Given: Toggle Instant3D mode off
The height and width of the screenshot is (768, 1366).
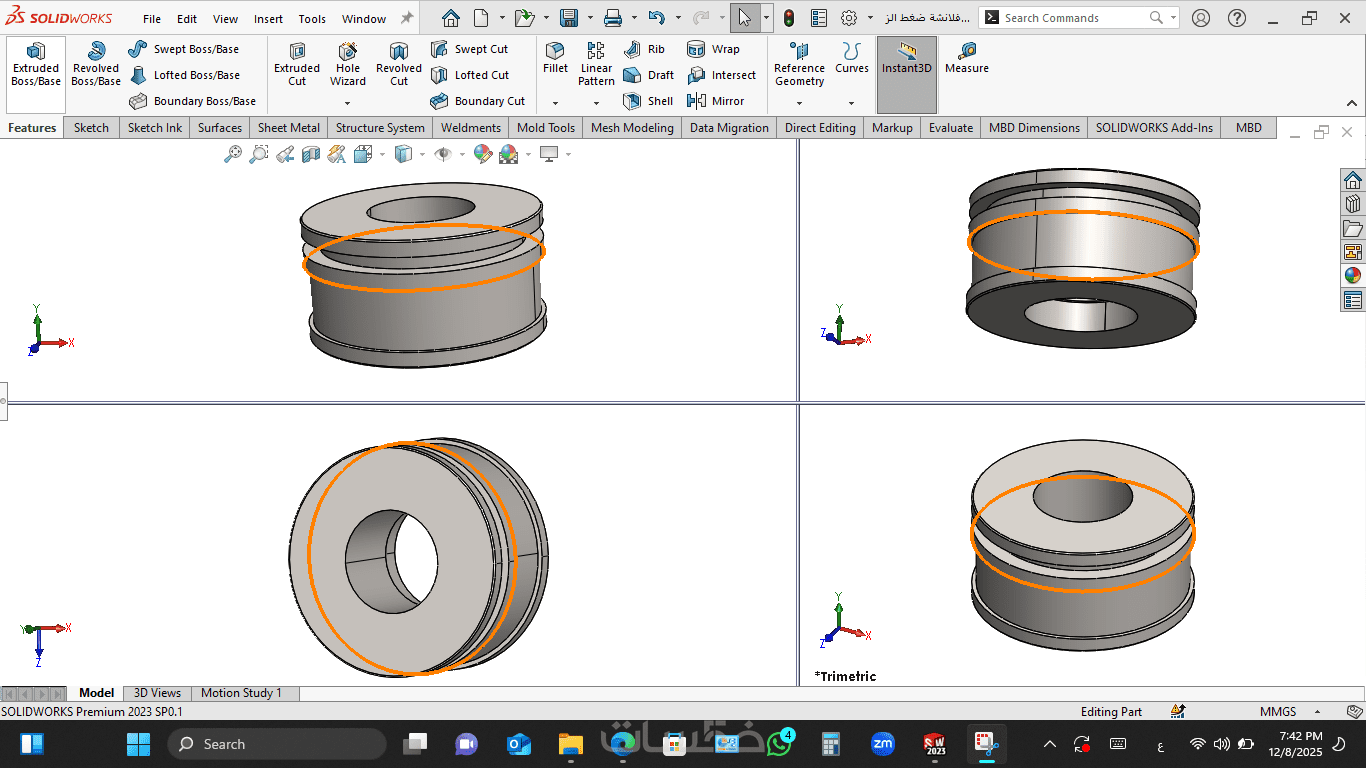Looking at the screenshot, I should tap(906, 58).
